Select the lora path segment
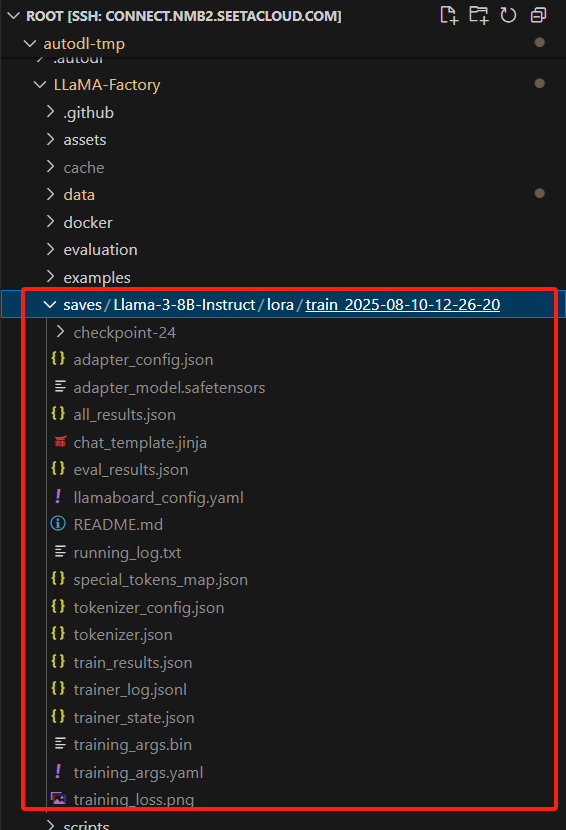Screen dimensions: 566x830 pos(280,305)
